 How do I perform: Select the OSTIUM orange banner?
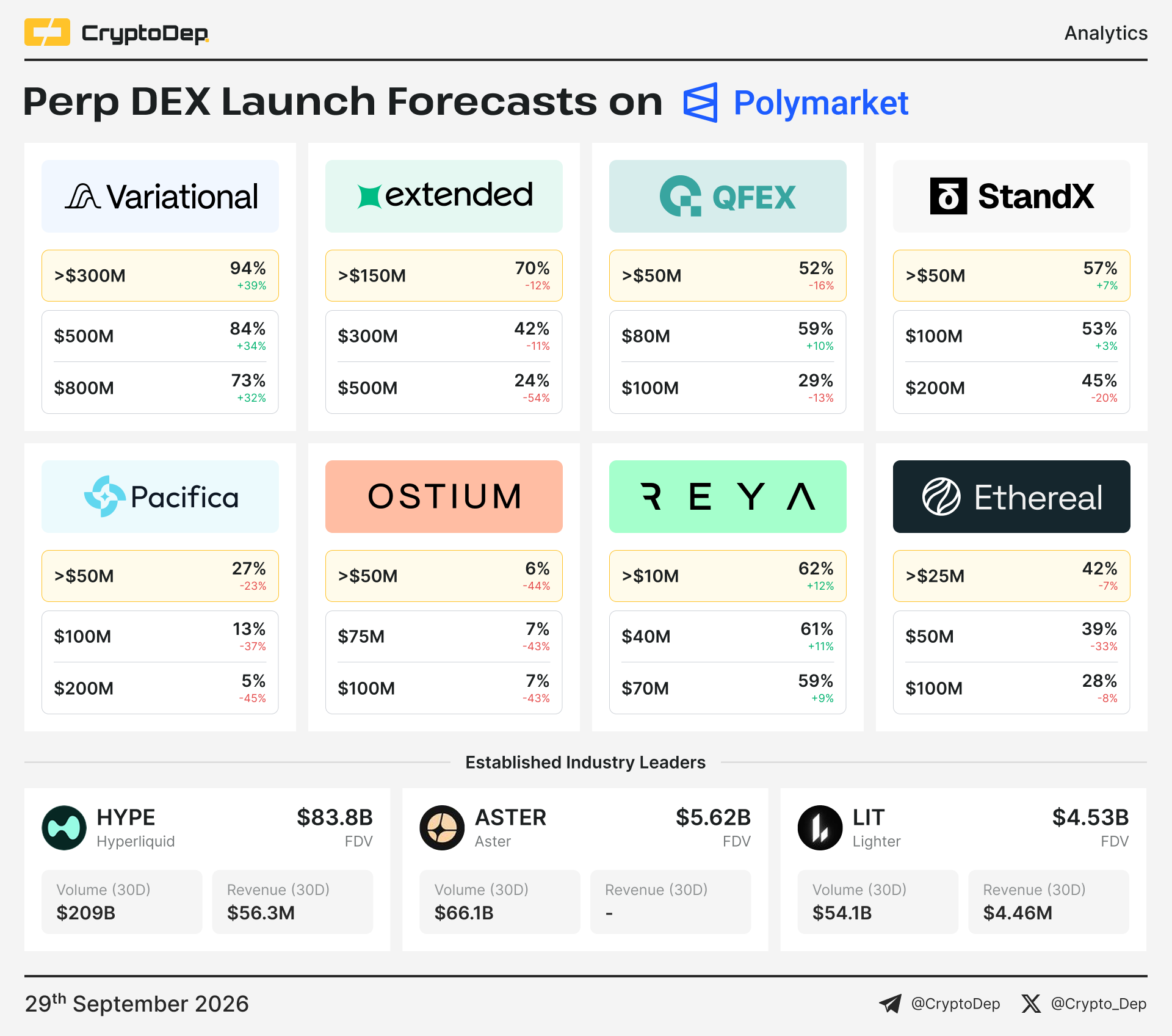coord(444,496)
